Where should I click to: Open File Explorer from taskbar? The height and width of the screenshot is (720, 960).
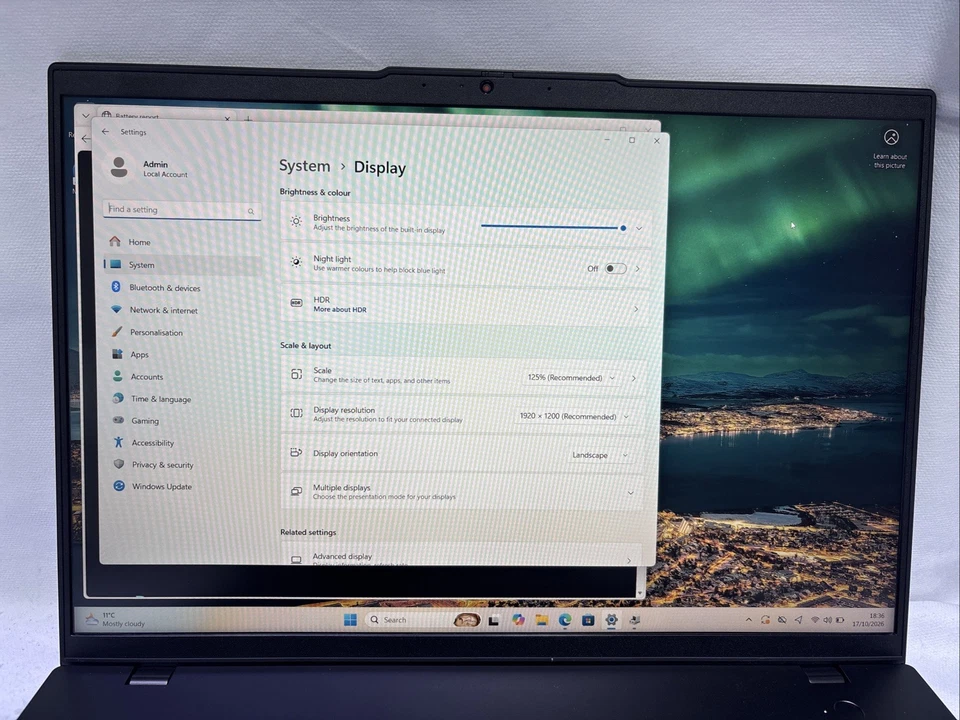(x=541, y=620)
